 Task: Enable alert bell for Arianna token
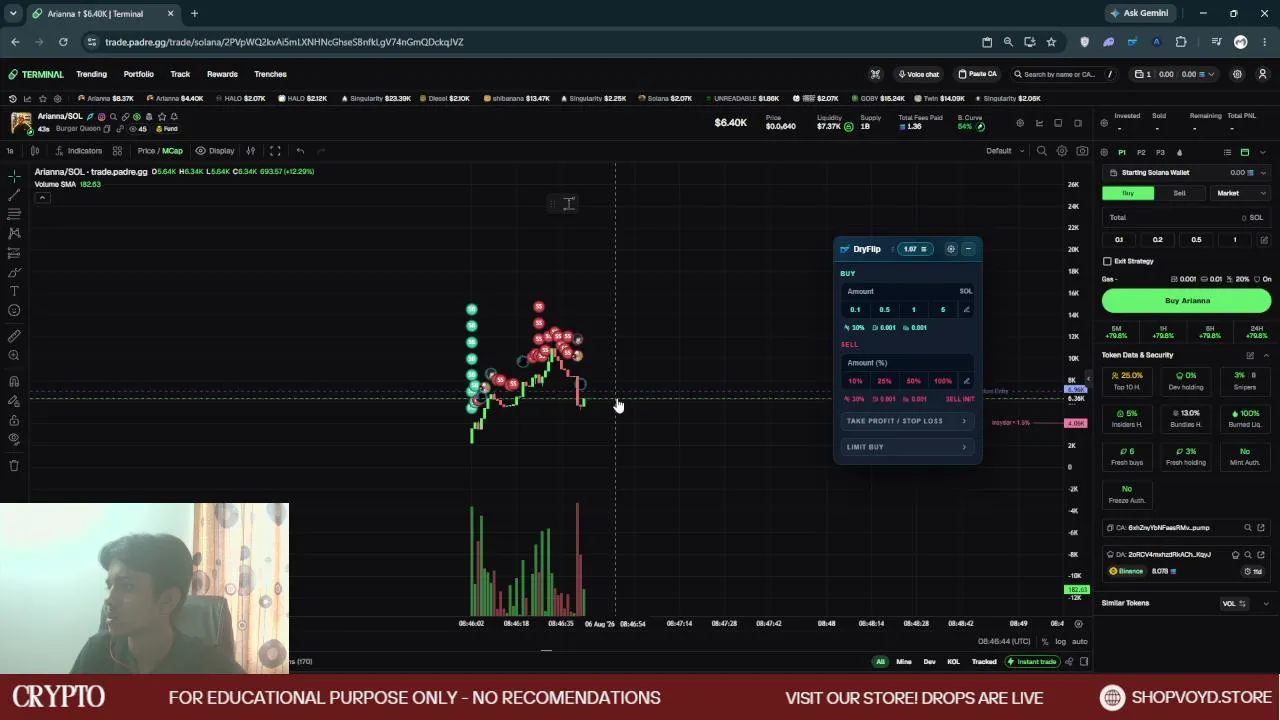(x=174, y=117)
